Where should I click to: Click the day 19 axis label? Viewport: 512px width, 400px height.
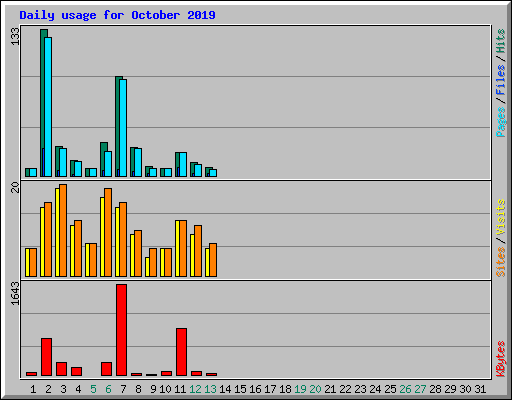click(x=300, y=389)
